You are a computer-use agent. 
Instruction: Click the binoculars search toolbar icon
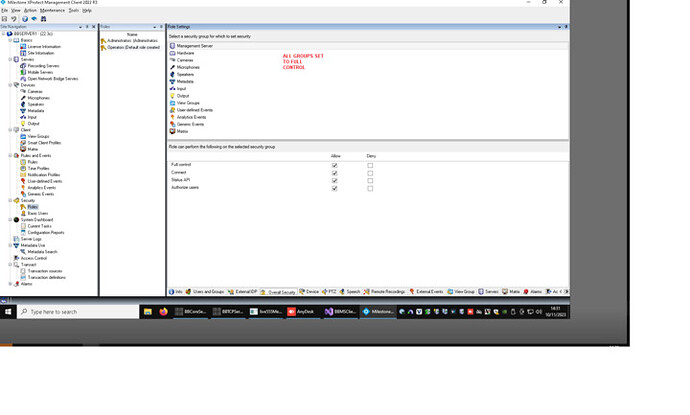(44, 19)
